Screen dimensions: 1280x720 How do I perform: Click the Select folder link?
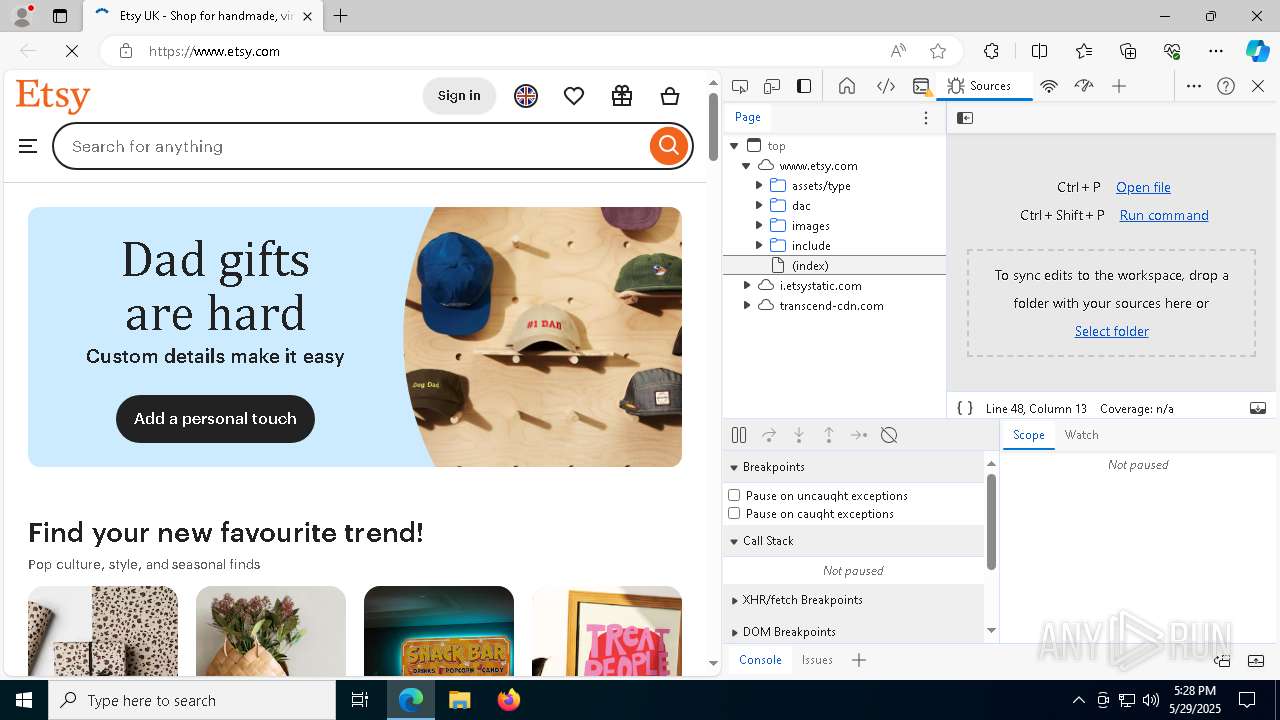click(1111, 331)
